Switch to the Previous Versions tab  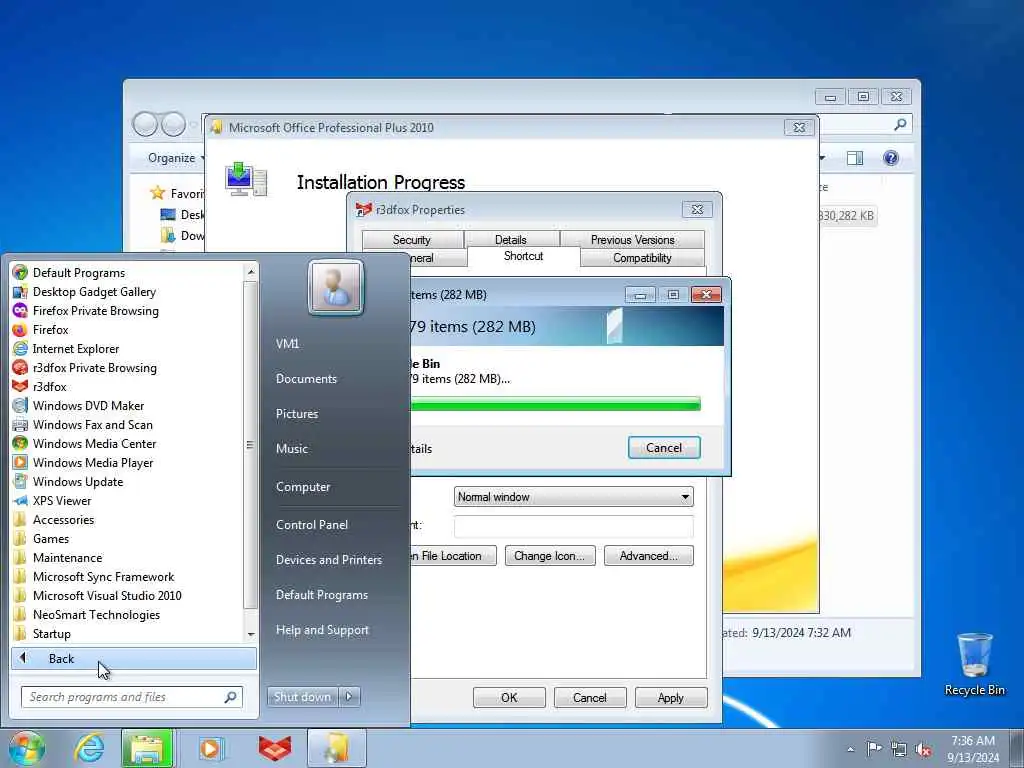[633, 240]
